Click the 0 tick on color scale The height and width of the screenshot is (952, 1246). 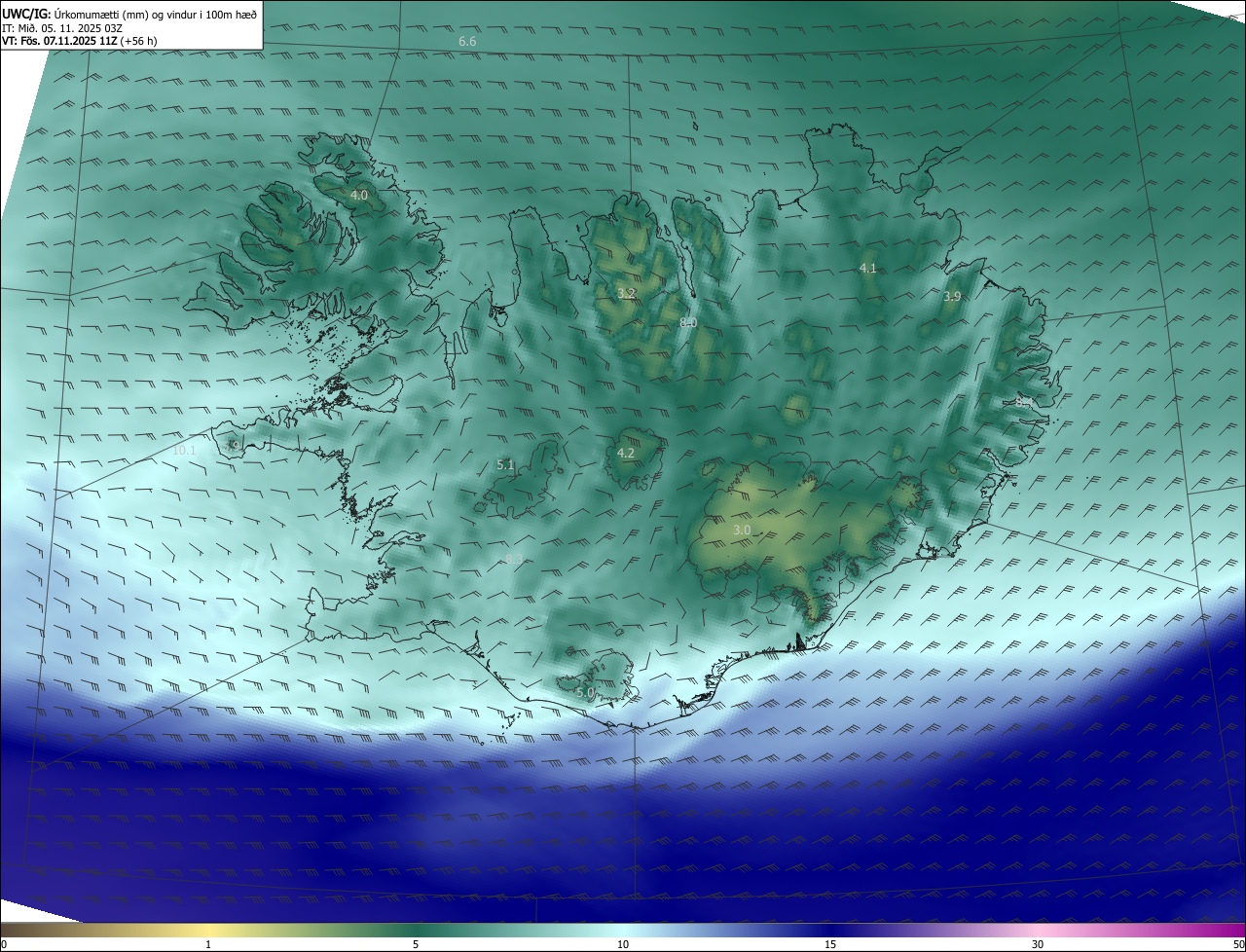click(3, 944)
